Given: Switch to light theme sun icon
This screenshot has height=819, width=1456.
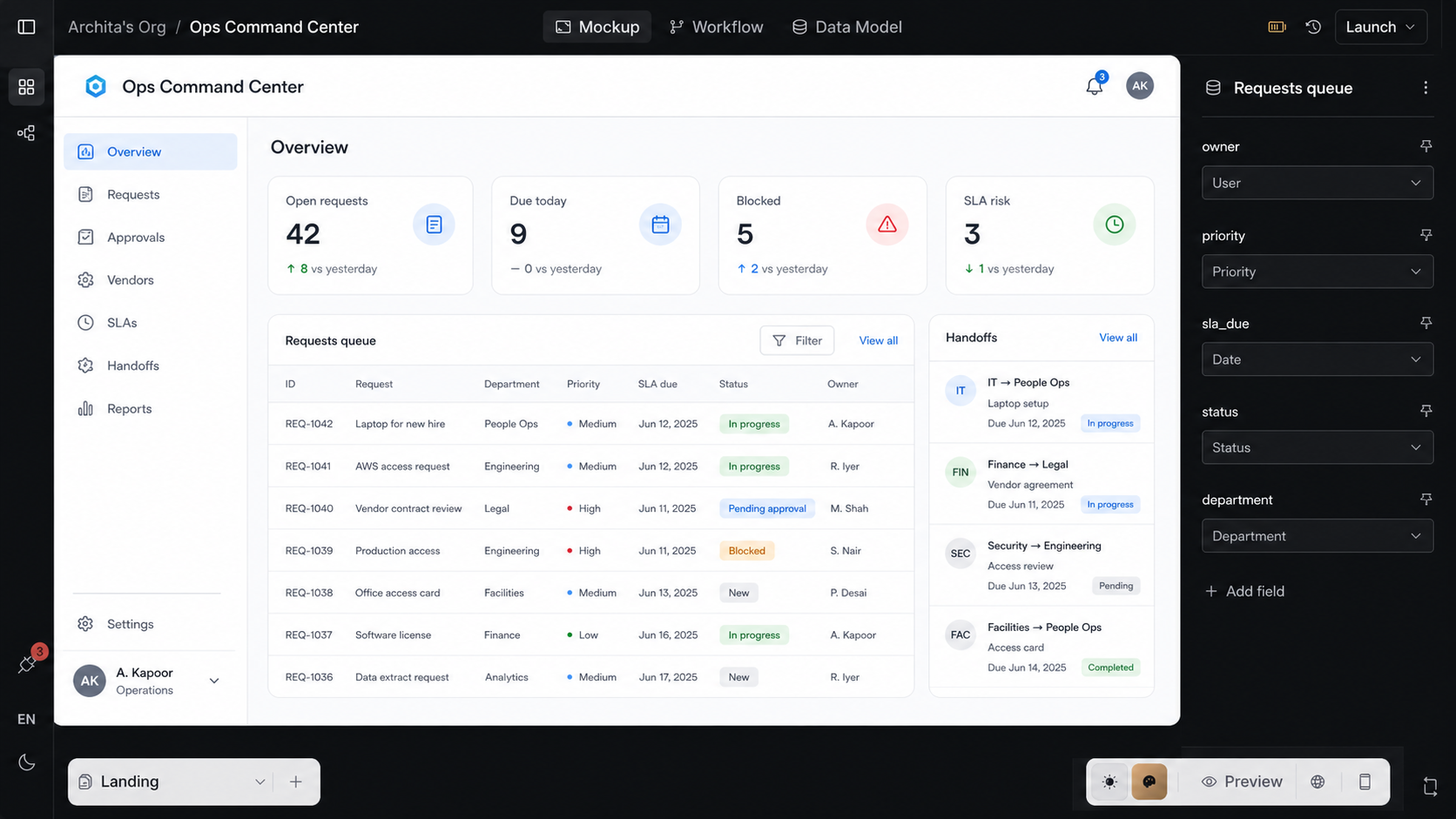Looking at the screenshot, I should tap(1109, 782).
